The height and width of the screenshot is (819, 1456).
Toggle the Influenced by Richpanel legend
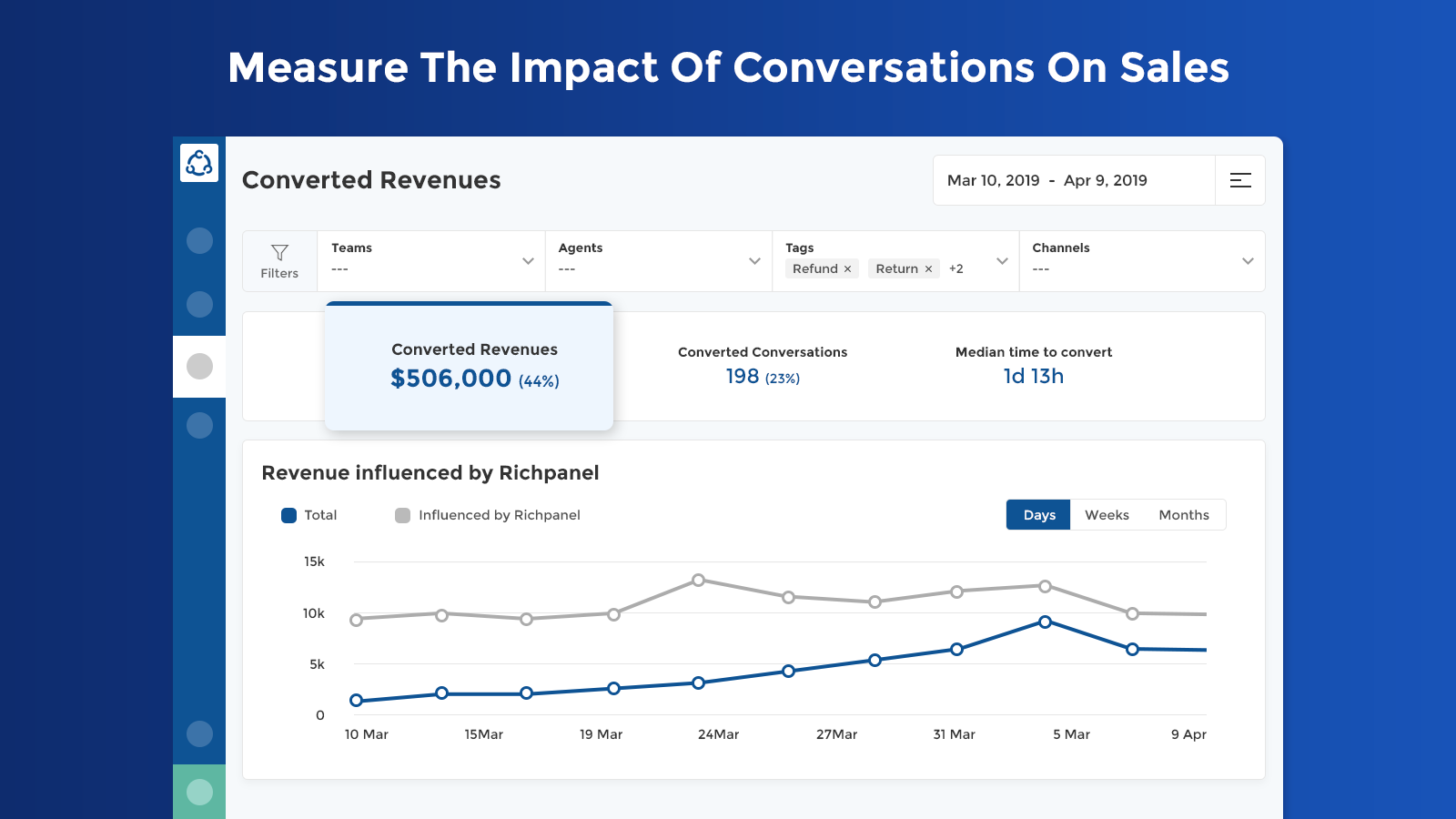click(488, 515)
